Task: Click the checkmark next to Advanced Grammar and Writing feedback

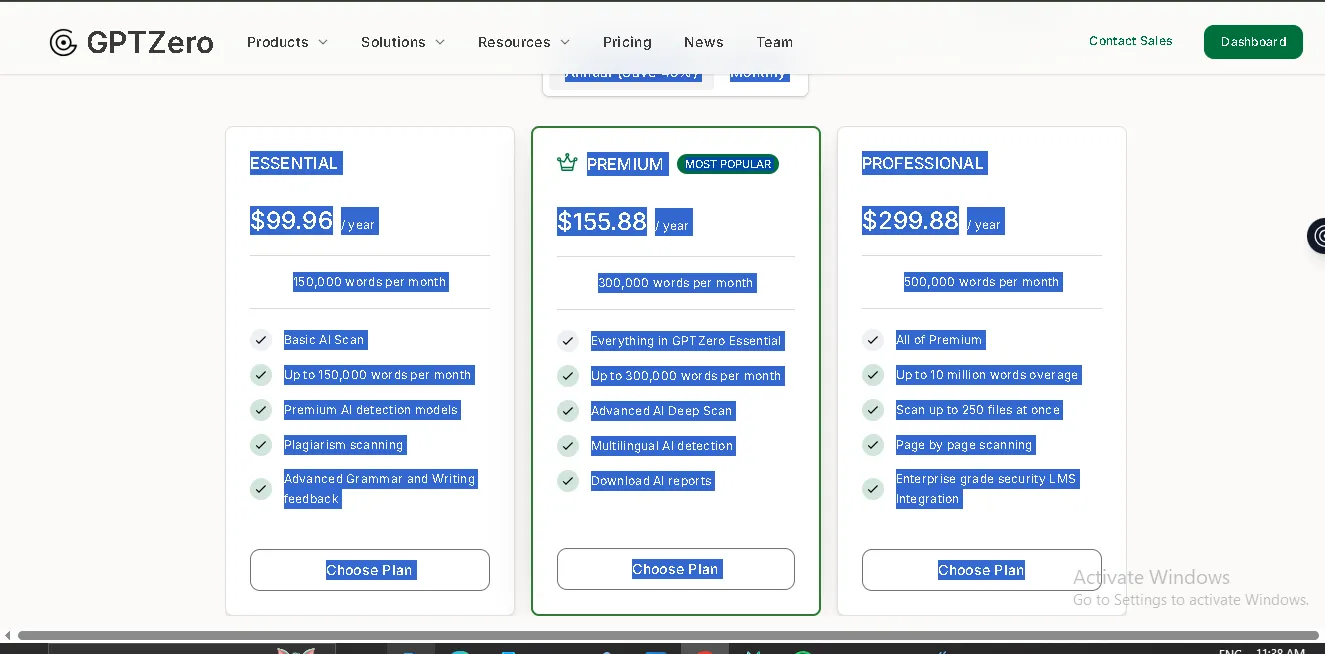Action: 261,489
